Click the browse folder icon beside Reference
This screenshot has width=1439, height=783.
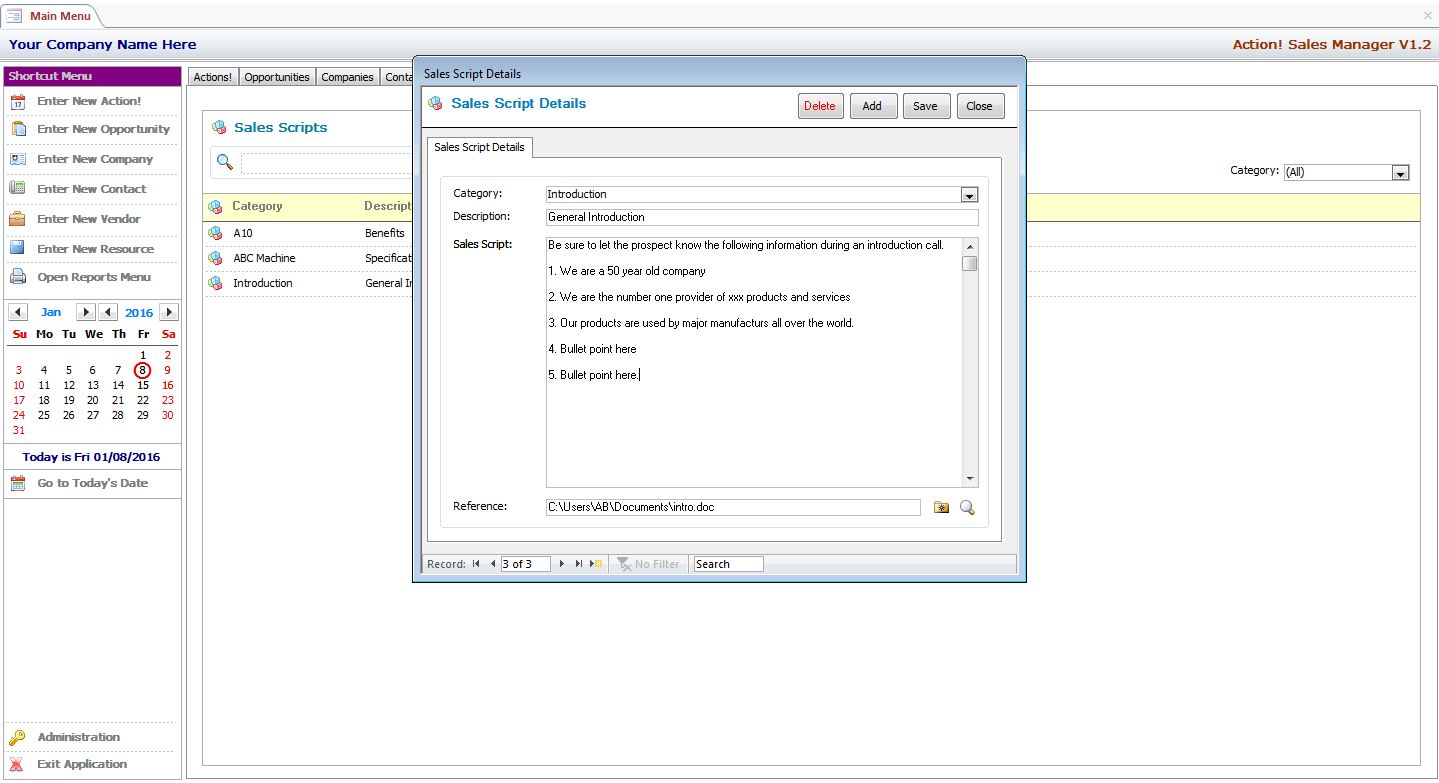[x=941, y=508]
